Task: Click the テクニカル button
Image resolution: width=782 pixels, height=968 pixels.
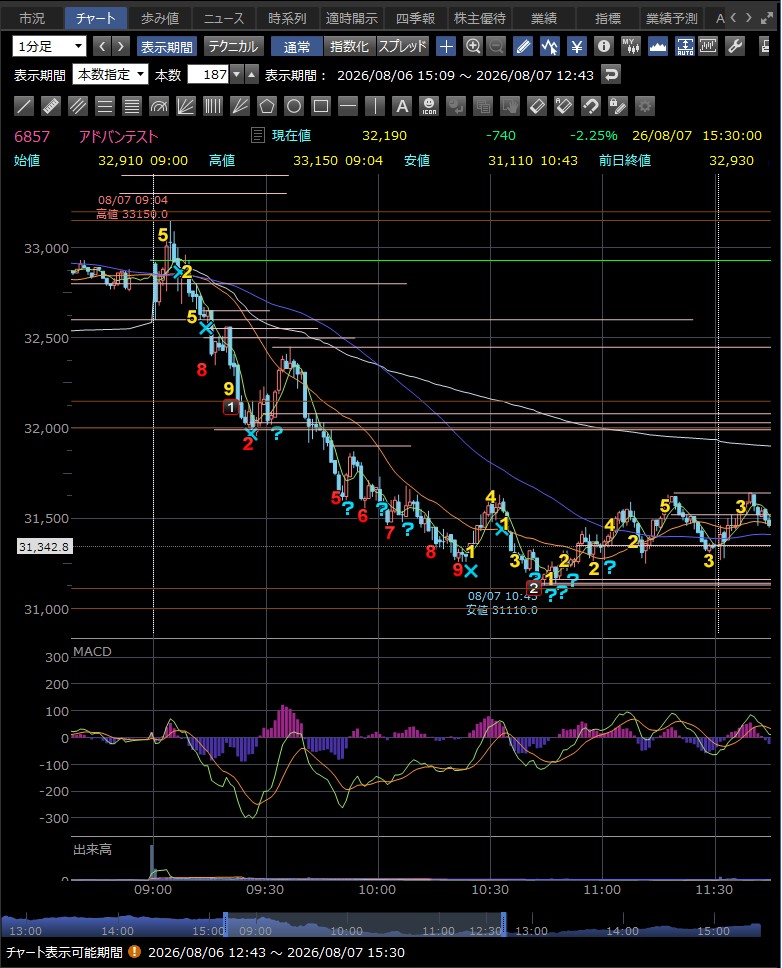Action: pyautogui.click(x=233, y=46)
